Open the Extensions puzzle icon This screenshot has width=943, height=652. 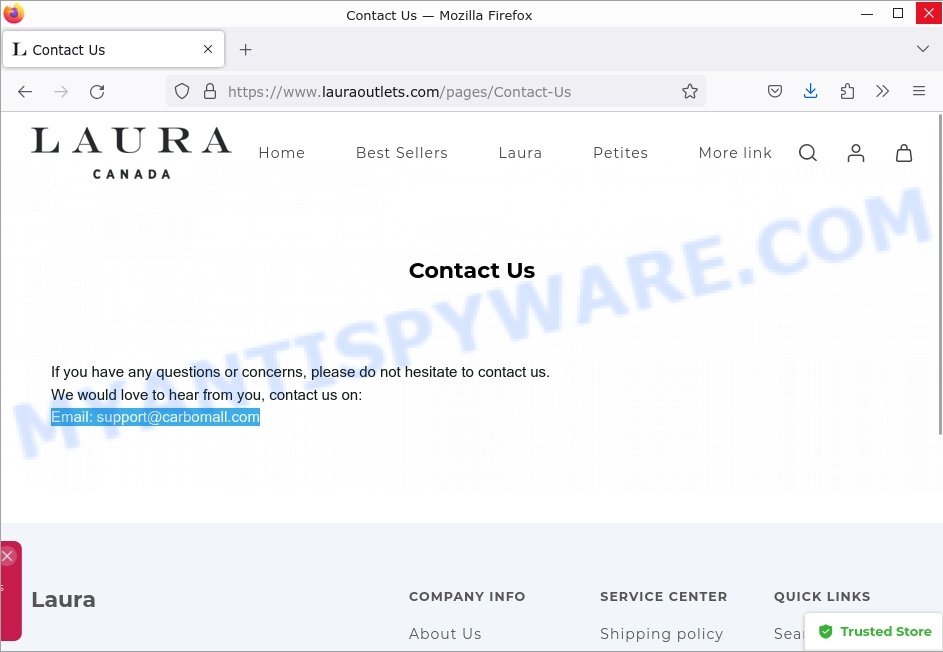pos(847,91)
